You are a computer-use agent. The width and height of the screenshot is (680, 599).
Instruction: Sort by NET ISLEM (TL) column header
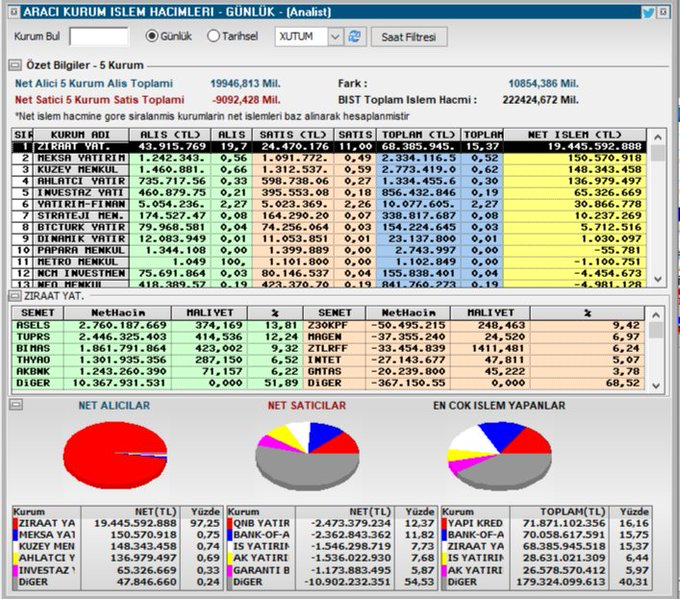pos(575,134)
